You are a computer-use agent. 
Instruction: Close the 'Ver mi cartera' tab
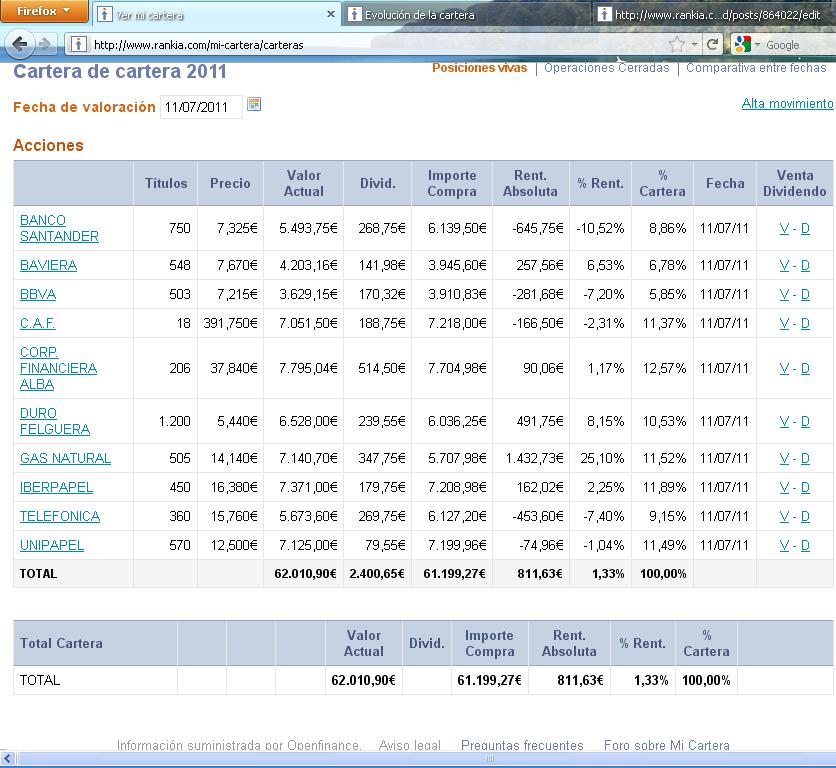click(x=331, y=15)
